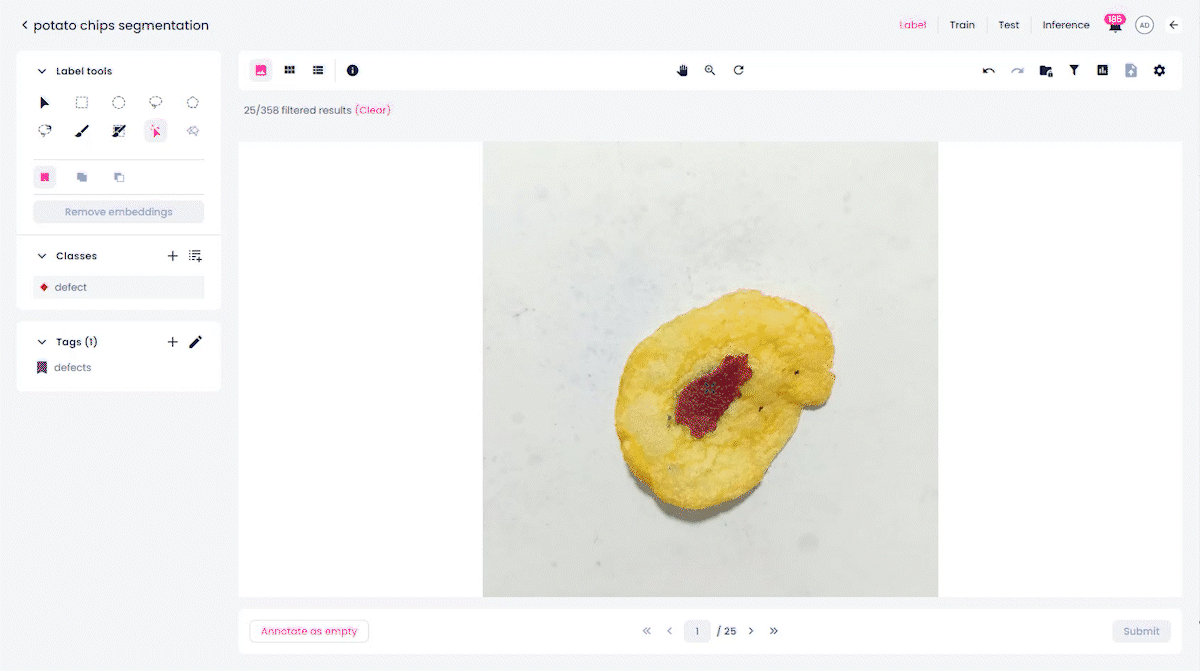Select the ellipse label tool
The width and height of the screenshot is (1200, 671).
tap(119, 102)
